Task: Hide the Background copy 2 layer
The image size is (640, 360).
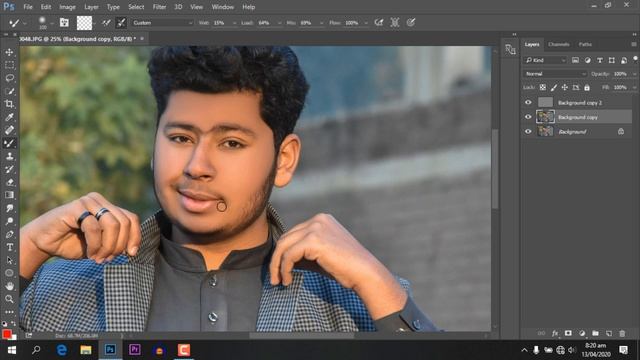Action: click(528, 102)
